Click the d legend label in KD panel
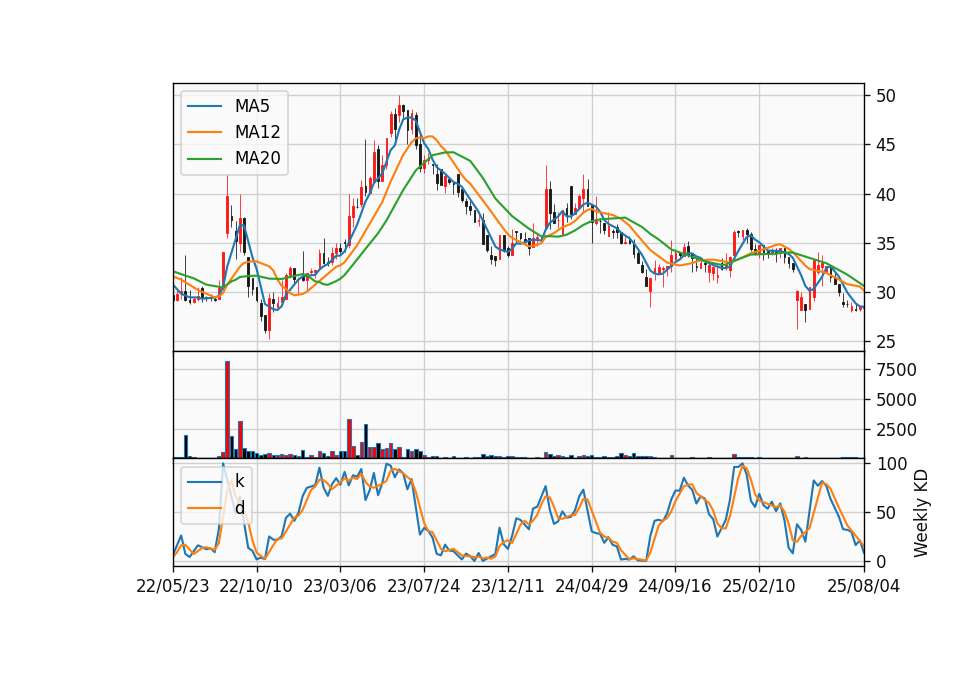This screenshot has width=960, height=690. click(239, 508)
